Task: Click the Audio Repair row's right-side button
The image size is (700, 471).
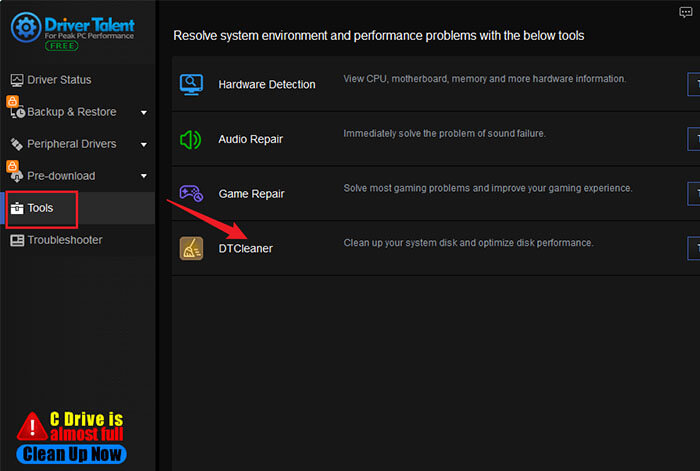Action: click(x=693, y=139)
